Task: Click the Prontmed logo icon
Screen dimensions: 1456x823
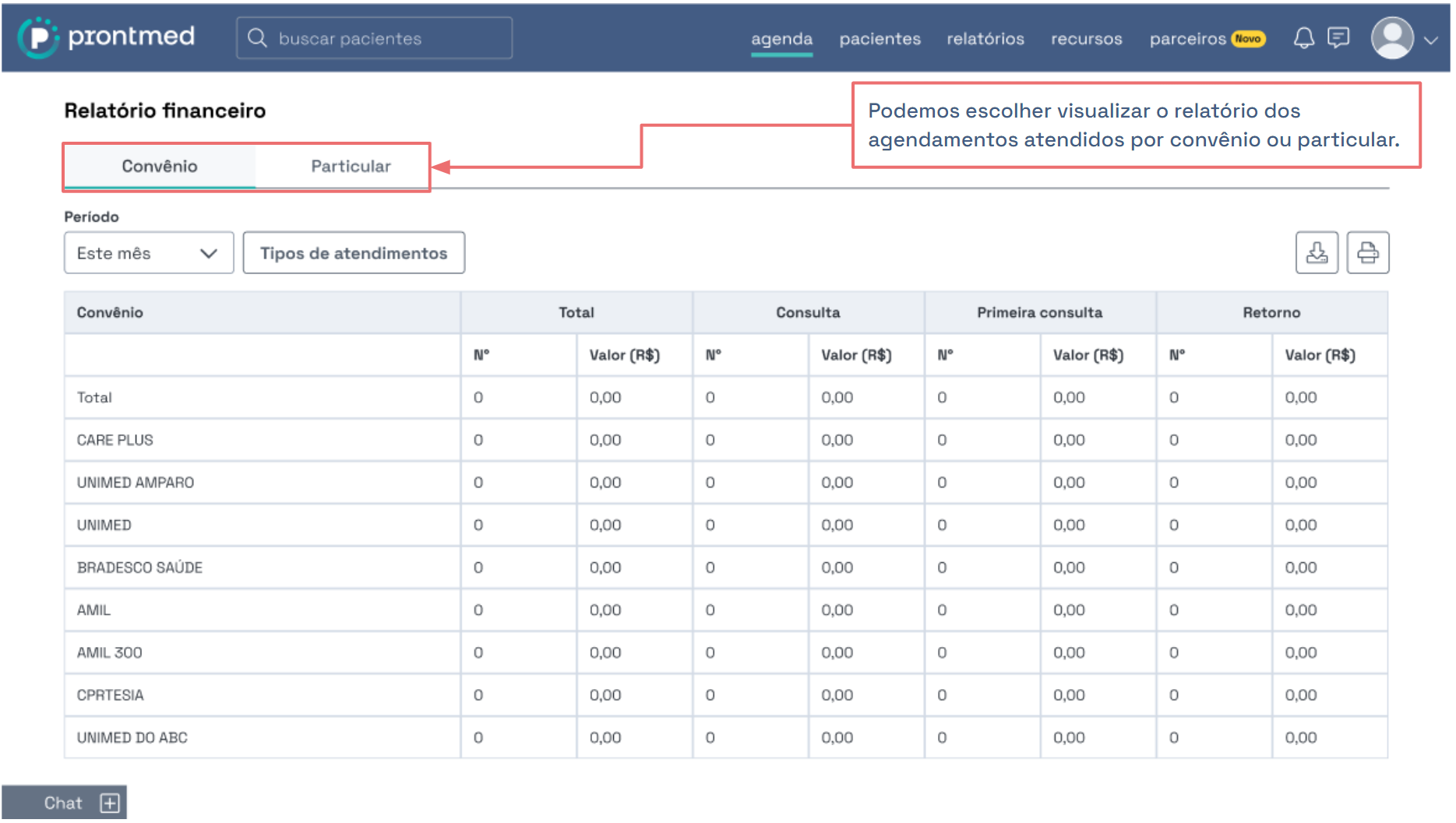Action: point(37,37)
